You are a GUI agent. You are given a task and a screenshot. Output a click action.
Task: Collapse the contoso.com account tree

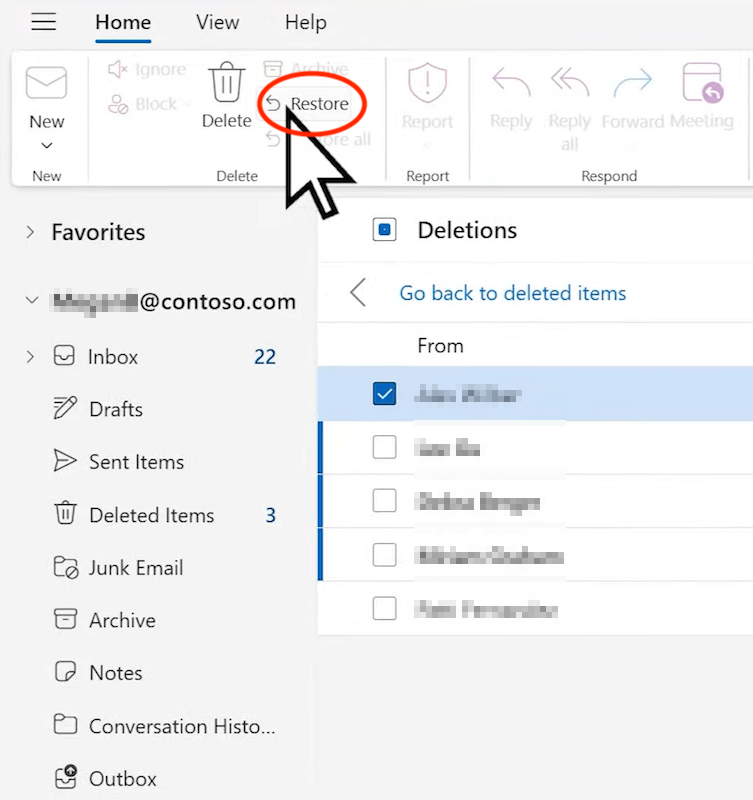tap(32, 300)
